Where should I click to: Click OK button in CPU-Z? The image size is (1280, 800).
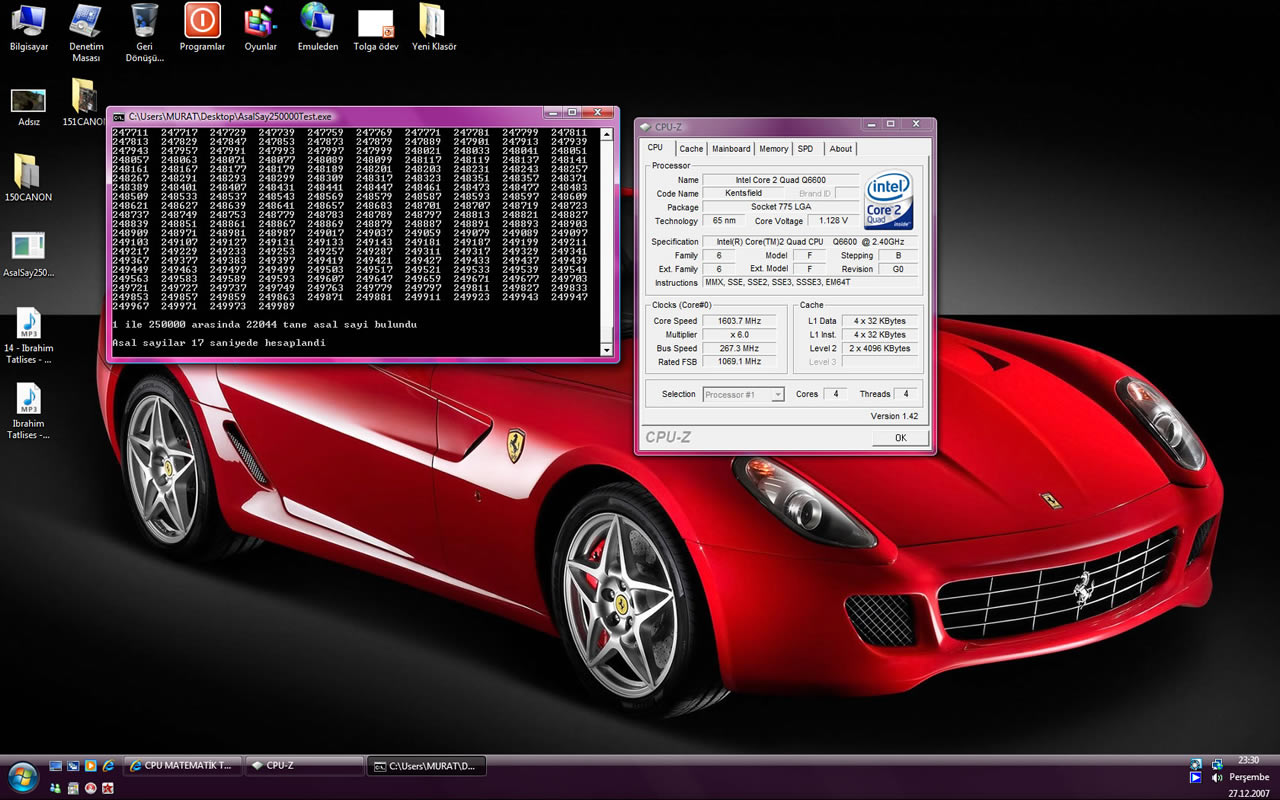tap(900, 438)
